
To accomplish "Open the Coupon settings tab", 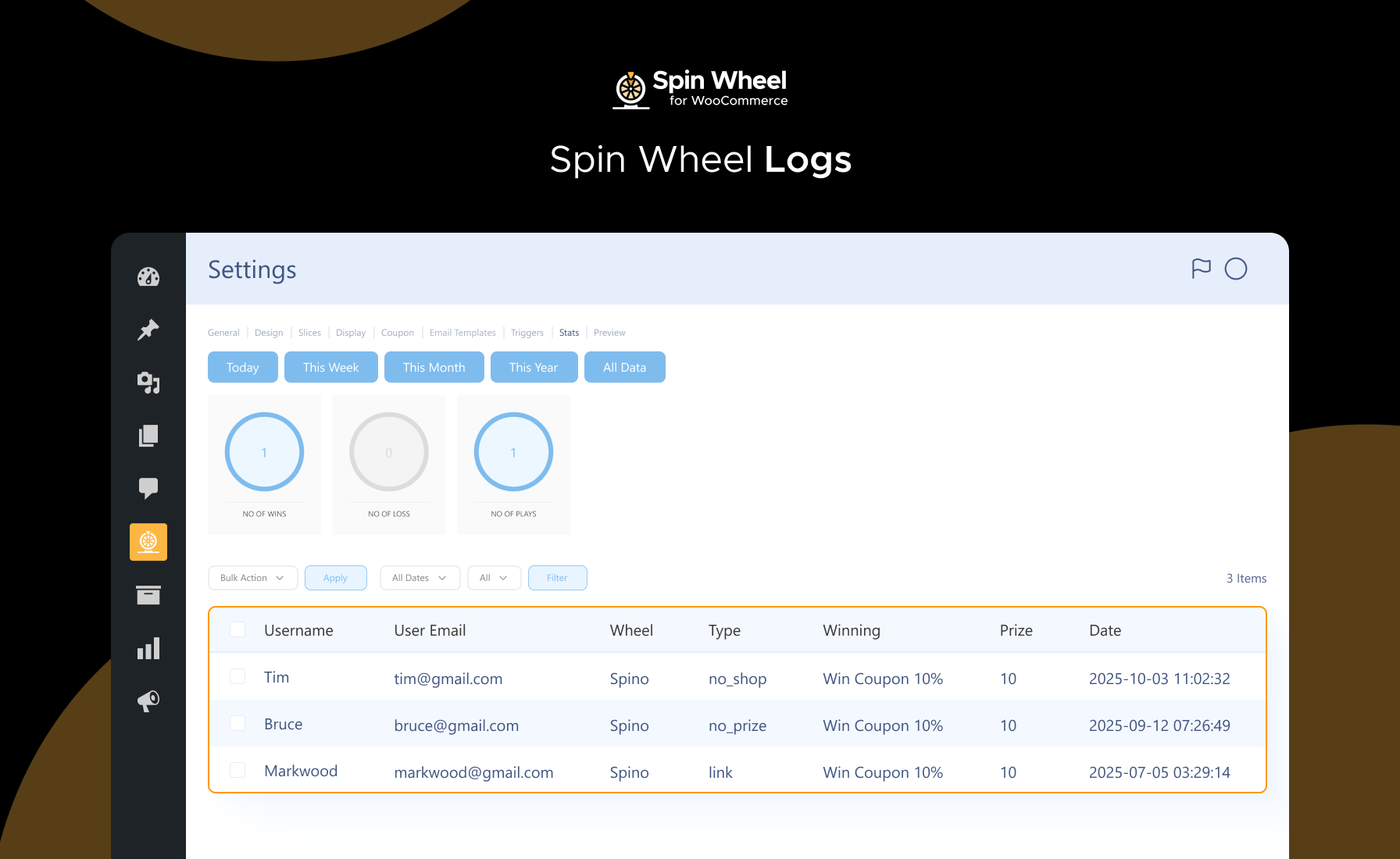I will click(398, 332).
